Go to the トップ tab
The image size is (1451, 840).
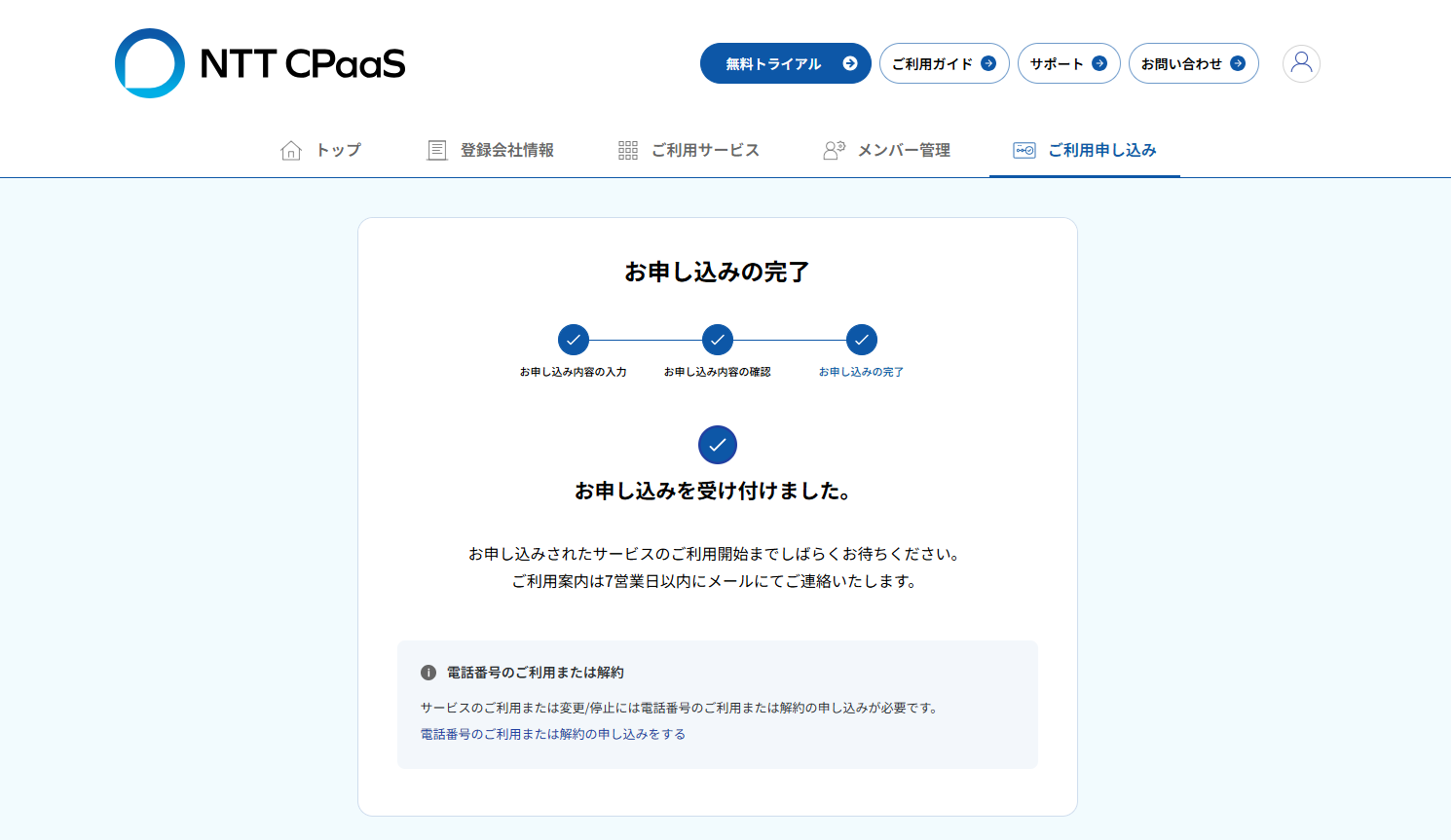pyautogui.click(x=320, y=150)
